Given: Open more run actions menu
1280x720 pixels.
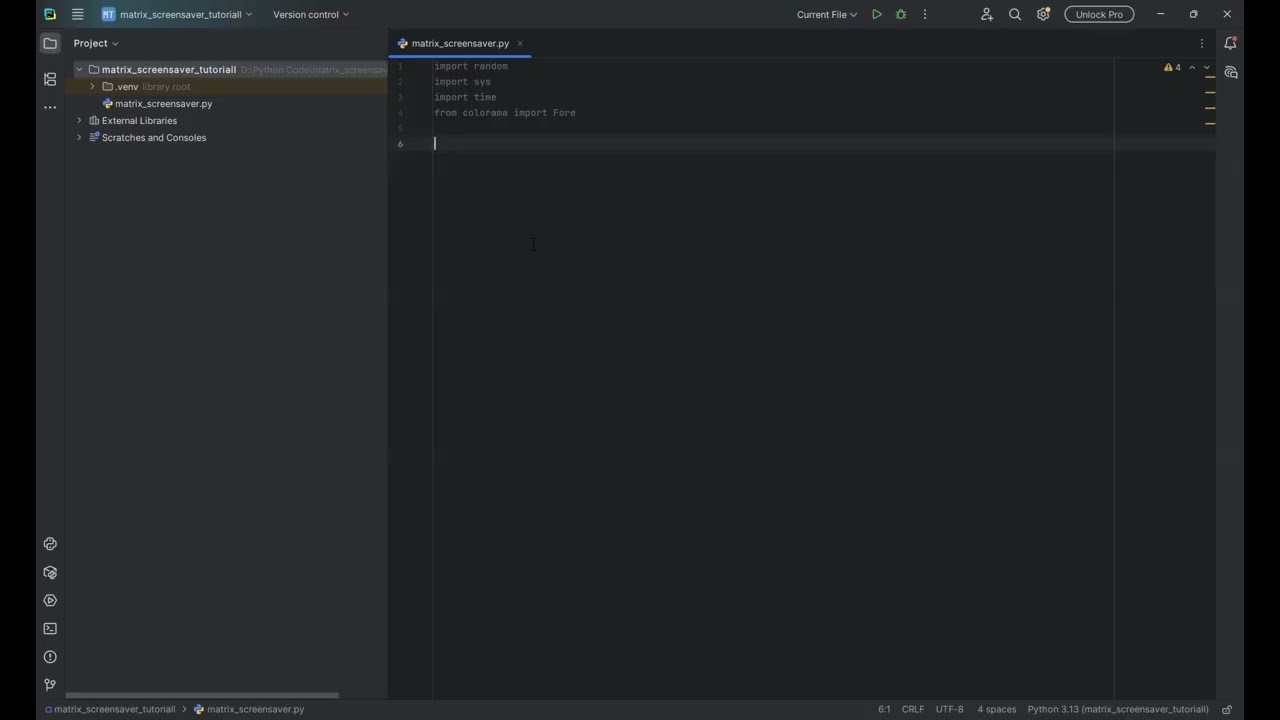Looking at the screenshot, I should (x=925, y=14).
